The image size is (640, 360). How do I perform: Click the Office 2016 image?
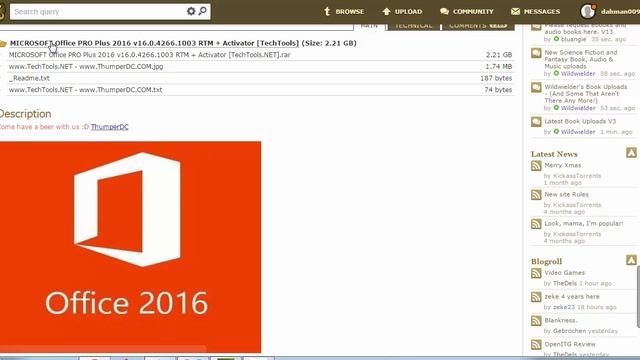tap(130, 247)
